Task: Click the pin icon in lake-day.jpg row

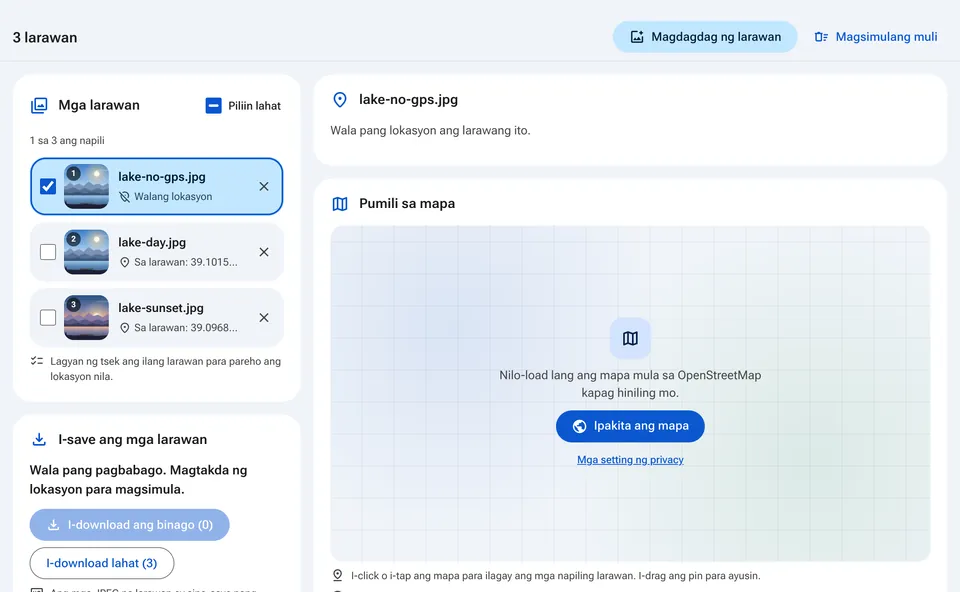Action: coord(124,262)
